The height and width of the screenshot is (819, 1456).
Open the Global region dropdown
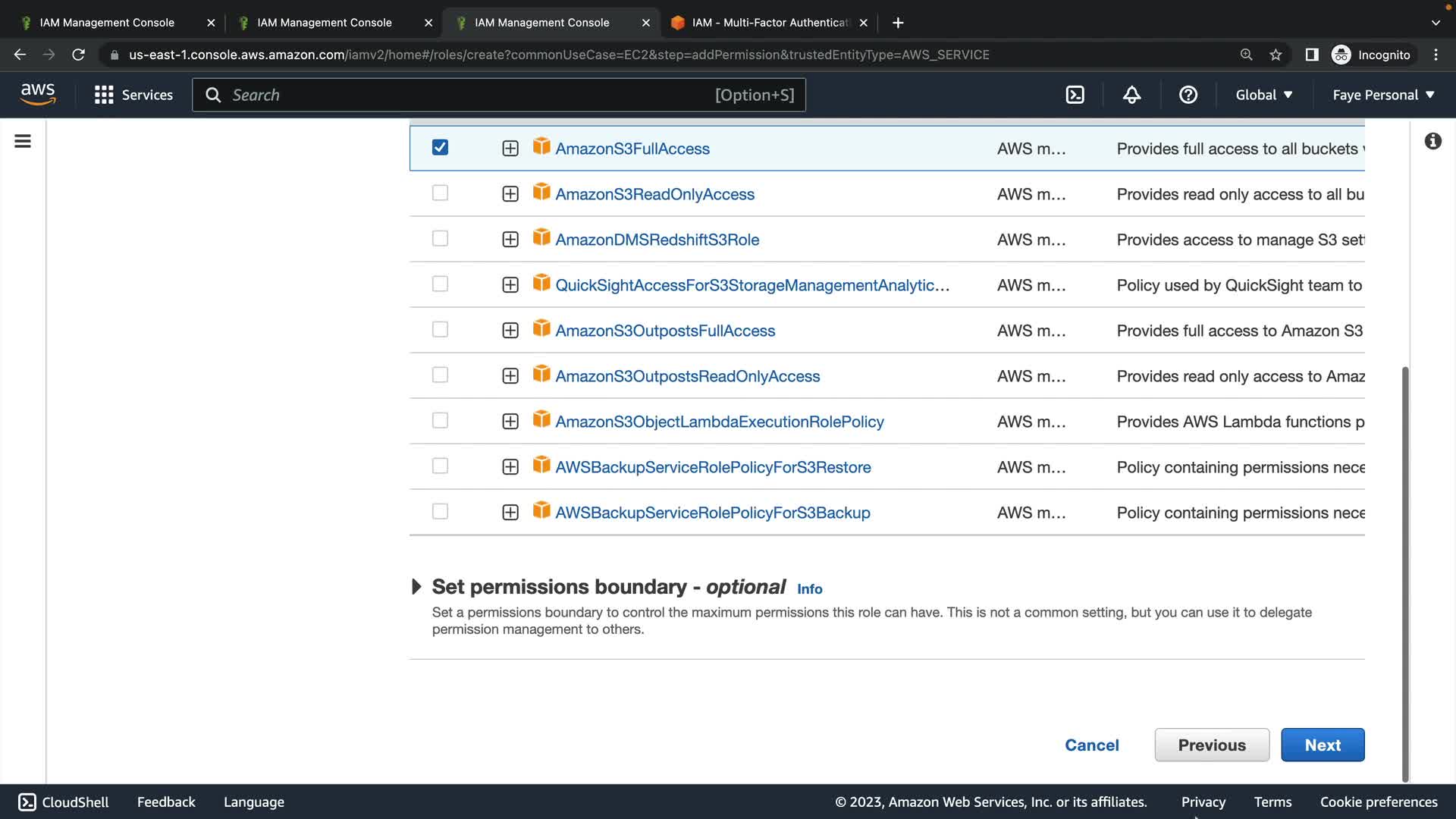[1263, 95]
